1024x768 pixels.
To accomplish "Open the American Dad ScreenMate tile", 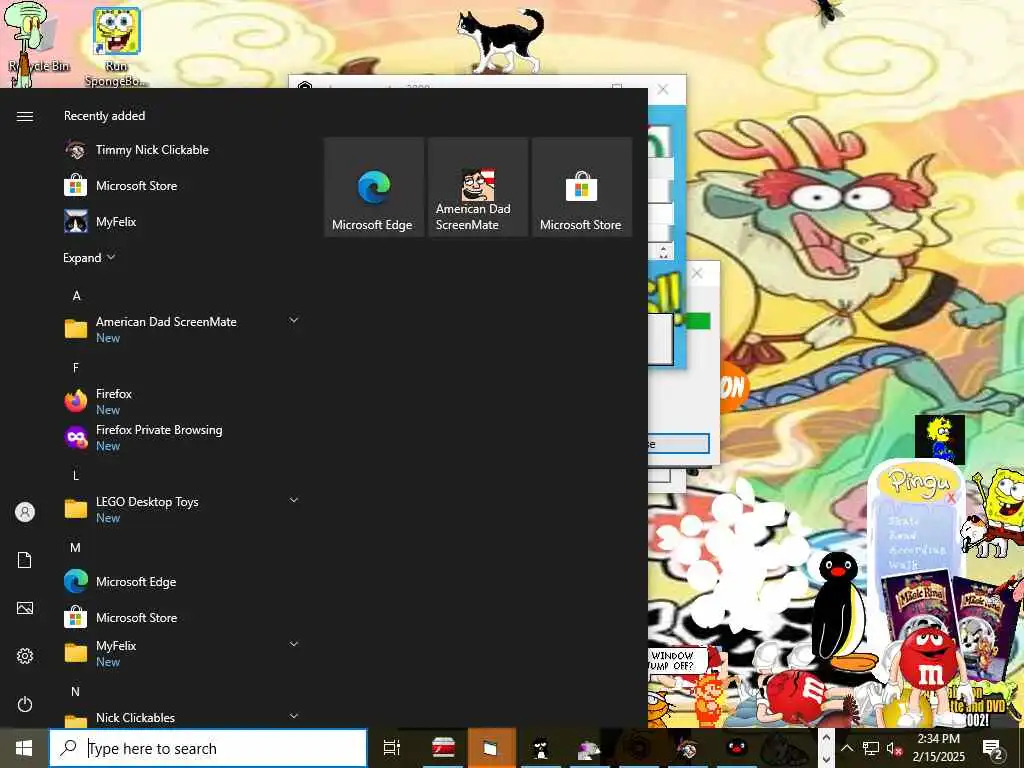I will (x=478, y=187).
